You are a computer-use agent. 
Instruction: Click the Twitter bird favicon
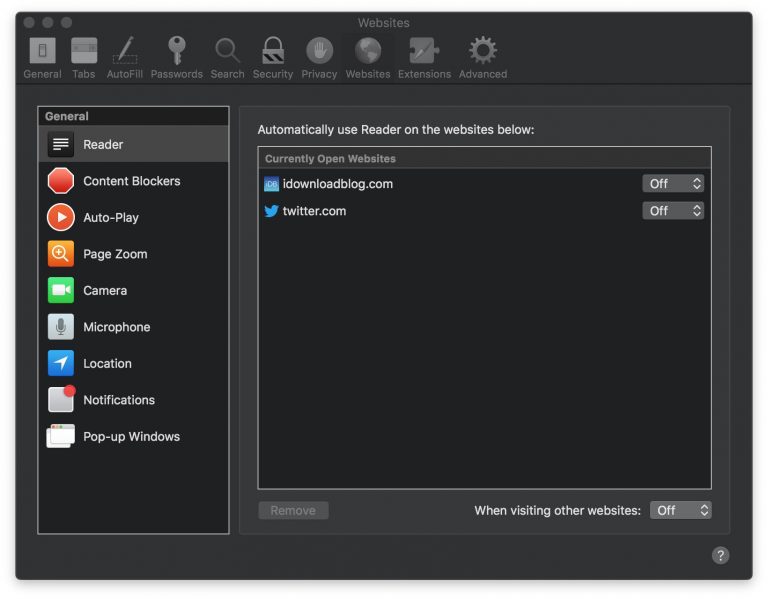click(x=271, y=211)
